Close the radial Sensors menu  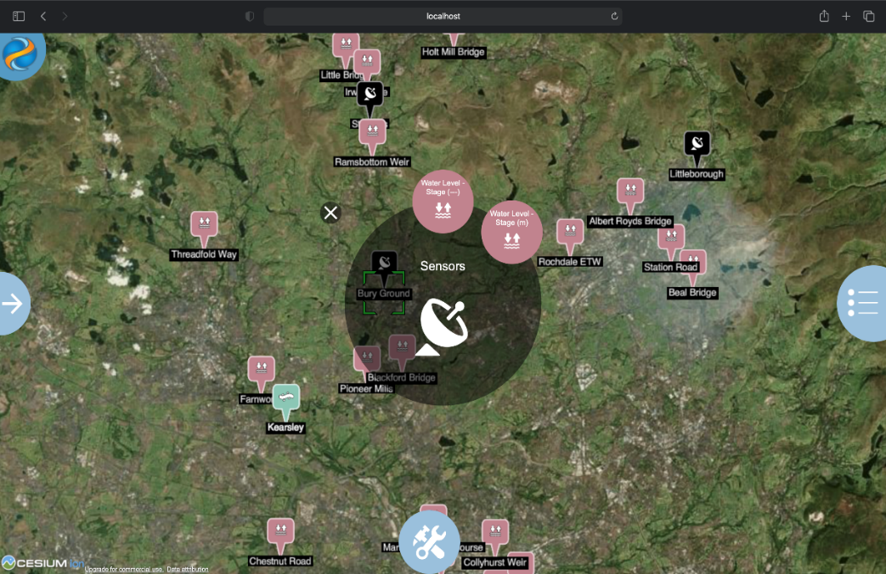331,213
